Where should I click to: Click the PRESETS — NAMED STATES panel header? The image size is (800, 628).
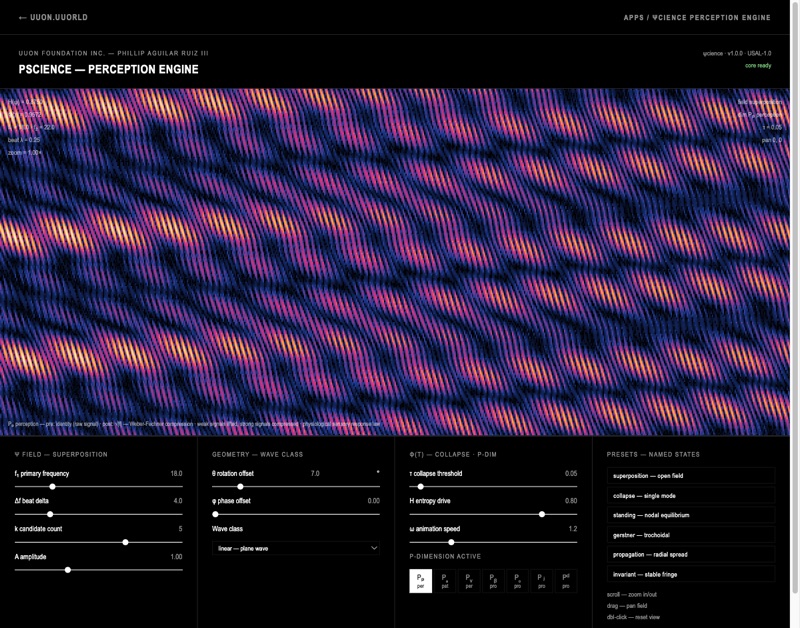[x=653, y=454]
